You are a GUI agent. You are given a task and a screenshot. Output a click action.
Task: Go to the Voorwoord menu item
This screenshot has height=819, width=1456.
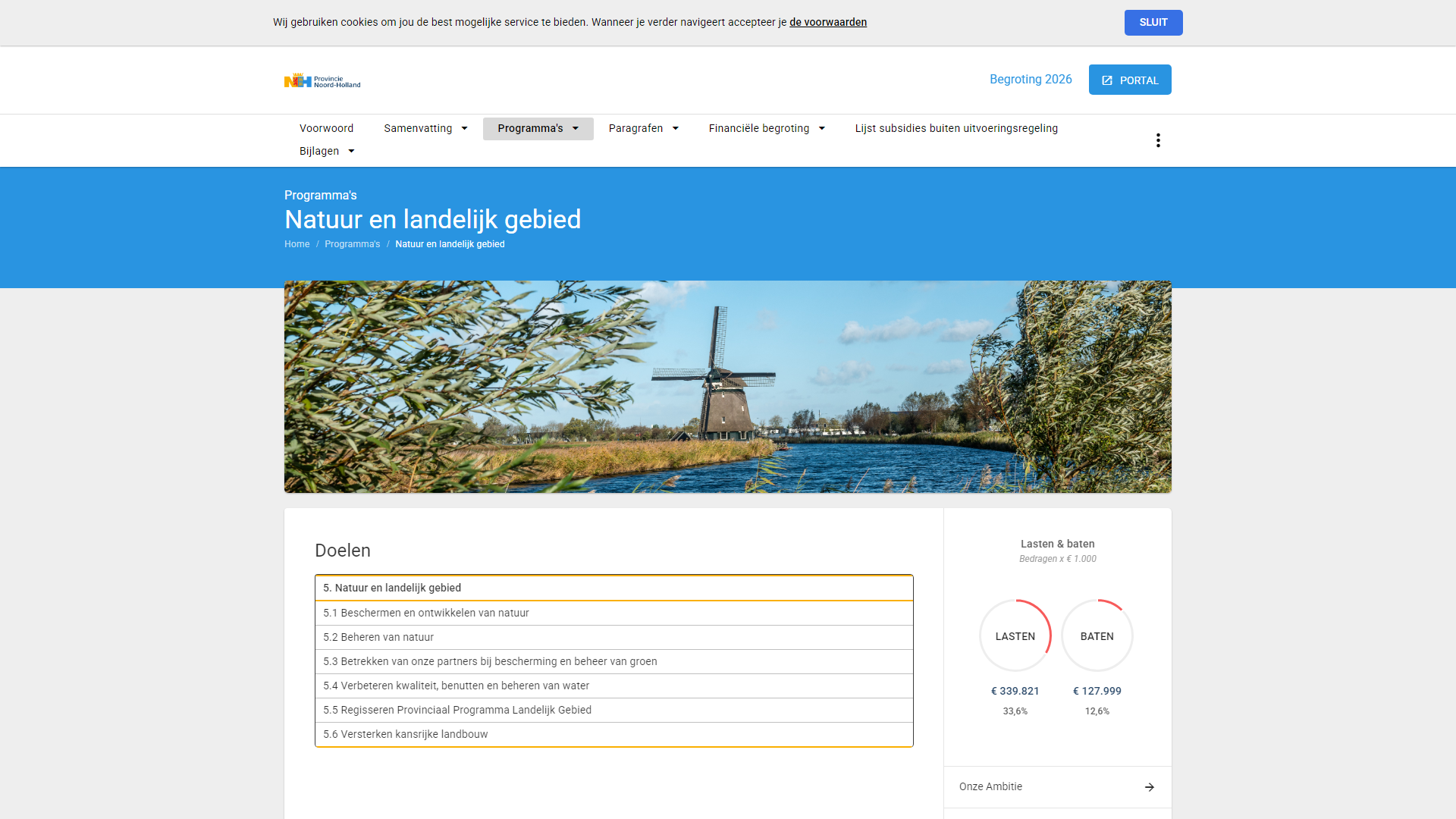click(326, 128)
